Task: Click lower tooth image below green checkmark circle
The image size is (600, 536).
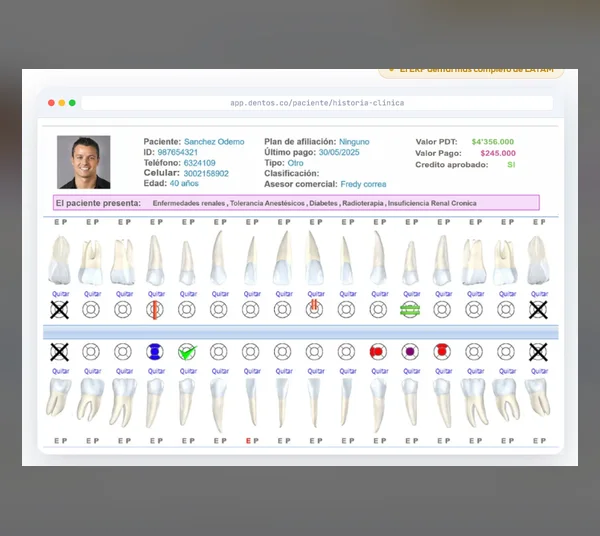Action: [187, 402]
